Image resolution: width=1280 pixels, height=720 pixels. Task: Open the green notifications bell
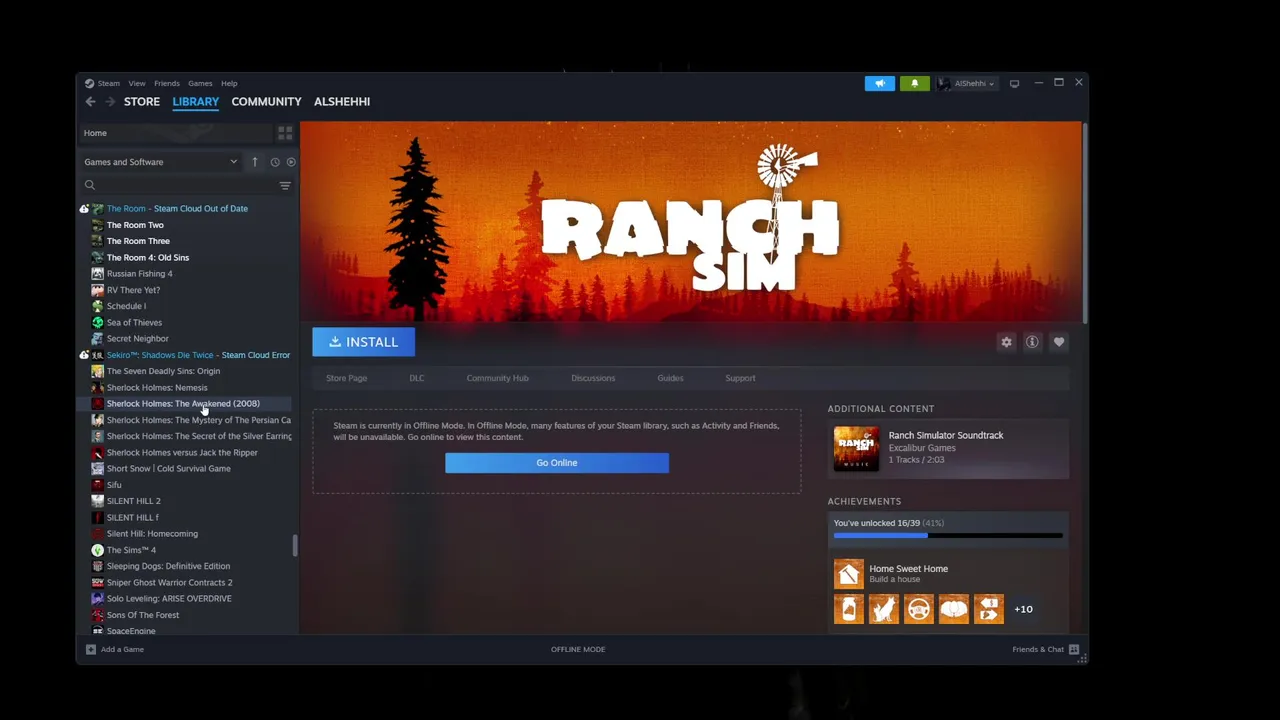[914, 84]
